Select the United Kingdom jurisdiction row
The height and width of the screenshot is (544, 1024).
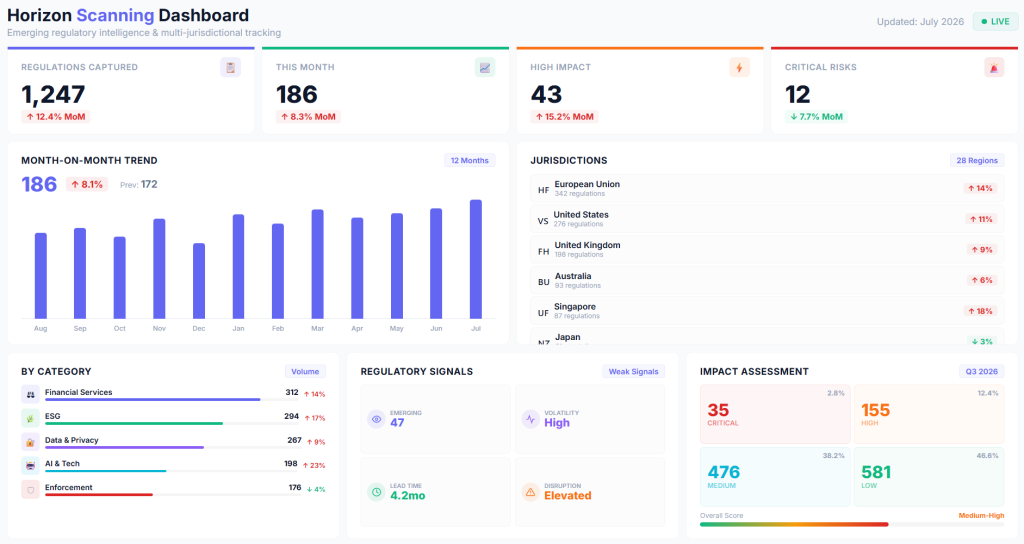767,250
